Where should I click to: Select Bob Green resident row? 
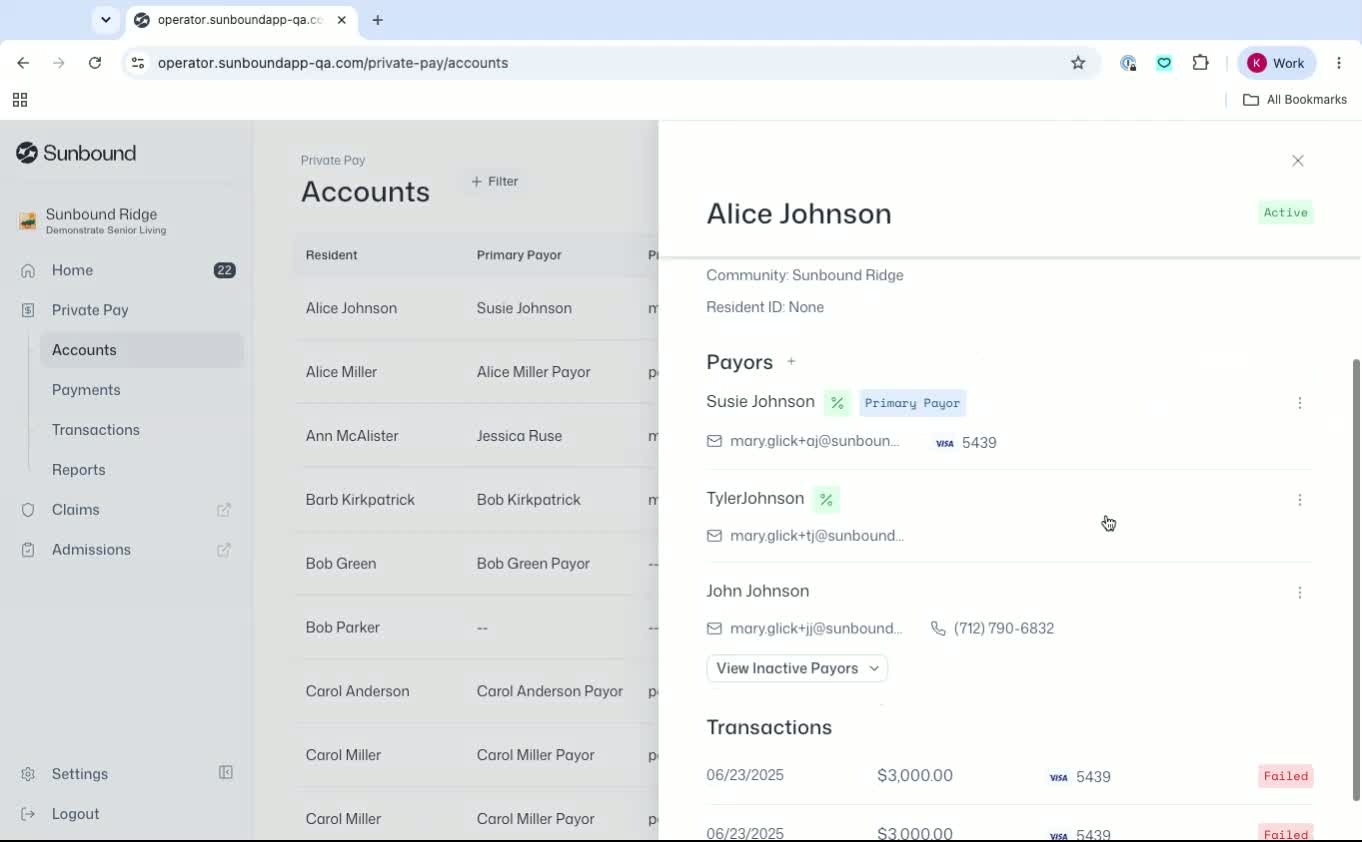476,564
